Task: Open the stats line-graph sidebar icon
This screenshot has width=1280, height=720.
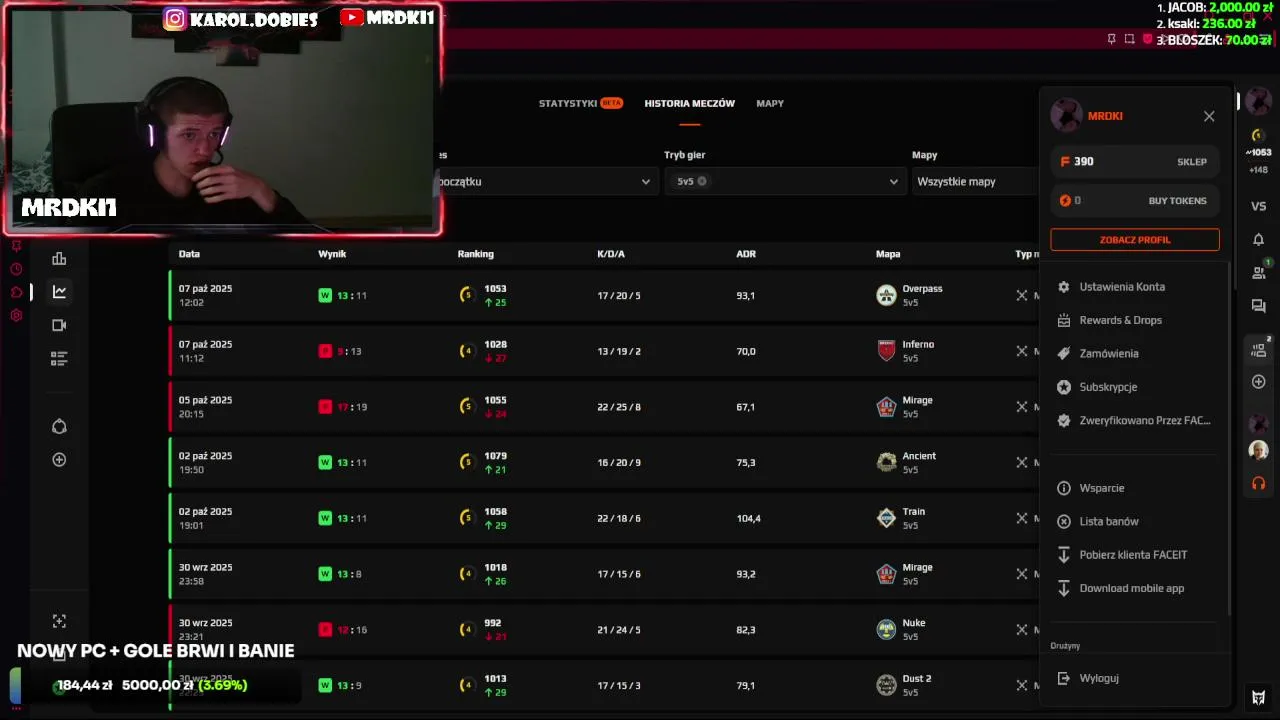Action: coord(59,292)
